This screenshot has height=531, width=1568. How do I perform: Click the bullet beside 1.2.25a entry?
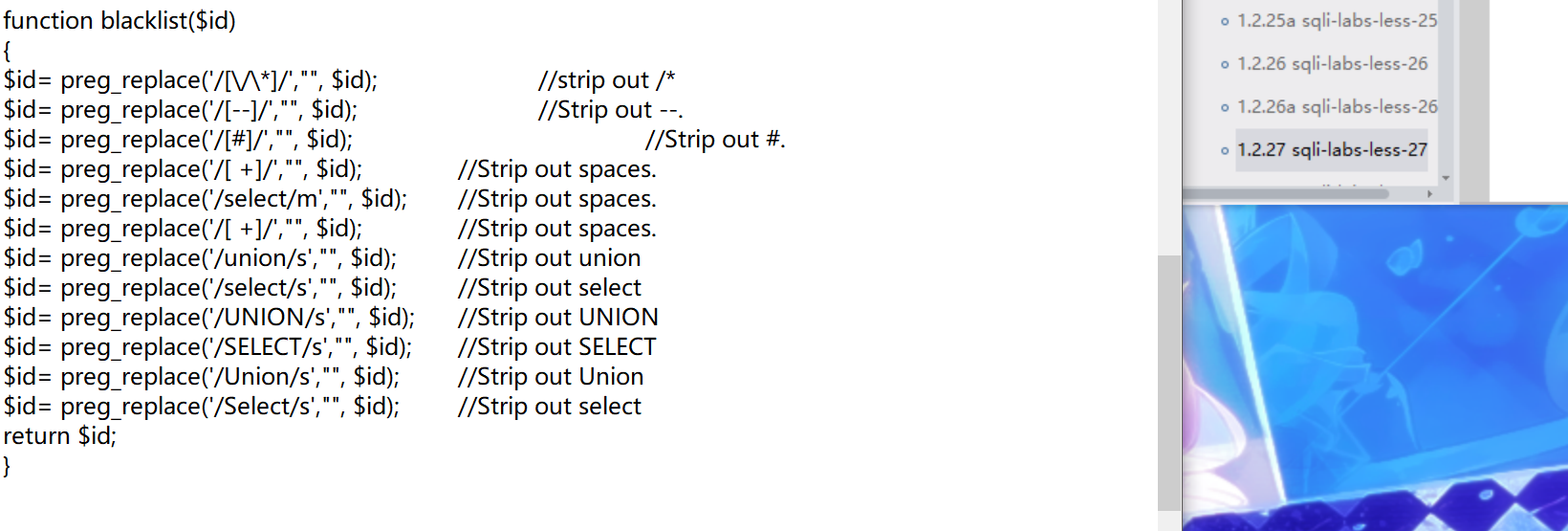[1225, 21]
